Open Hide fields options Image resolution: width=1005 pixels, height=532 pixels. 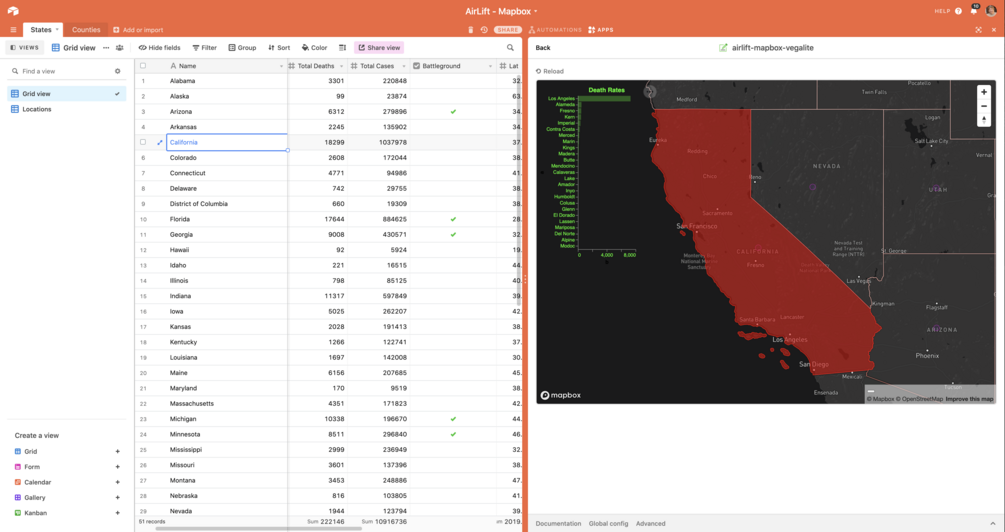point(160,47)
